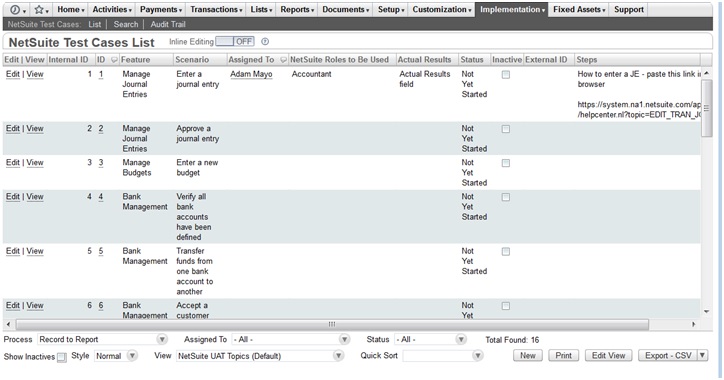
Task: Check Inactive box for Enter a new budget
Action: (506, 163)
